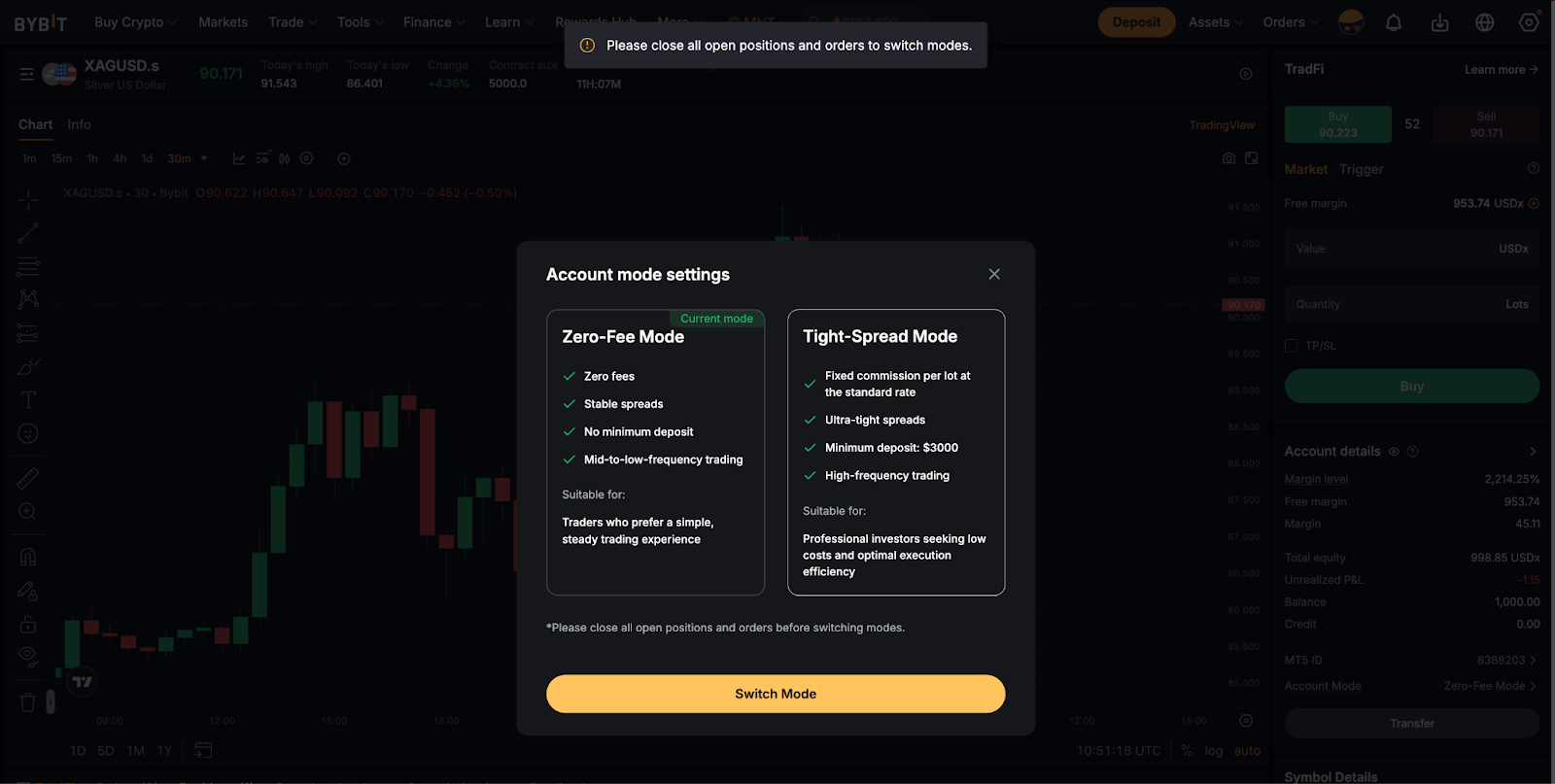Open the Orders dropdown menu
The image size is (1555, 784).
[x=1290, y=22]
